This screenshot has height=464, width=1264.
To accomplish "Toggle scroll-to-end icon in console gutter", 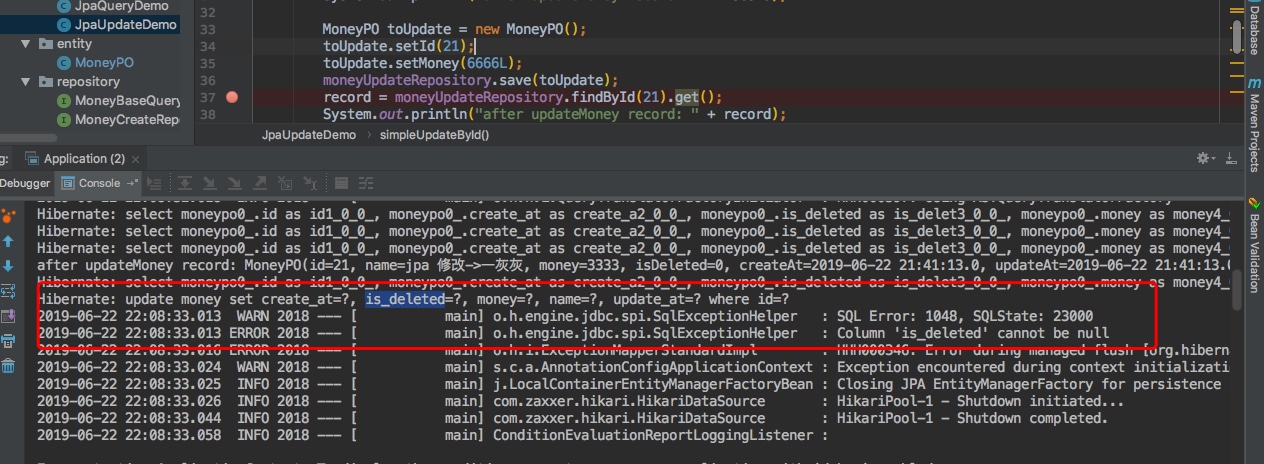I will [8, 316].
